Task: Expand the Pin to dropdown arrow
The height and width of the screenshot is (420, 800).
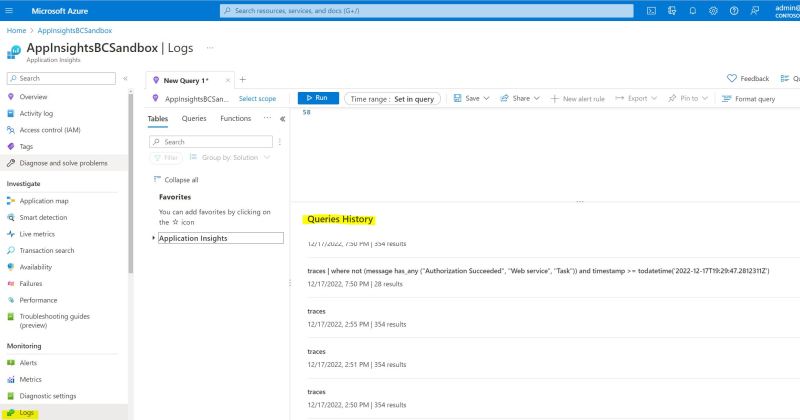Action: coord(705,98)
